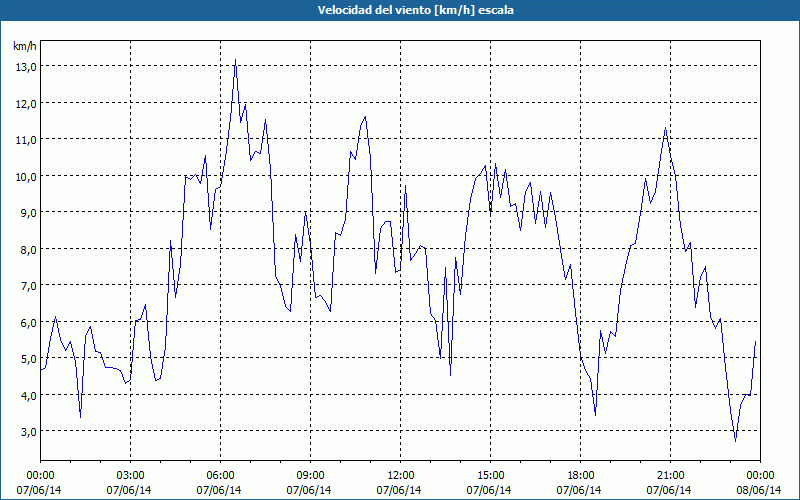Click the 09:00 time axis label
This screenshot has width=800, height=500.
coord(310,476)
